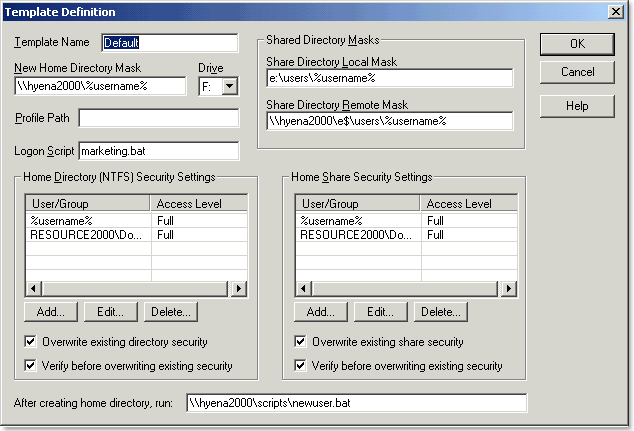This screenshot has height=431, width=634.
Task: Click Delete under Home Directory NTFS settings
Action: pos(169,312)
